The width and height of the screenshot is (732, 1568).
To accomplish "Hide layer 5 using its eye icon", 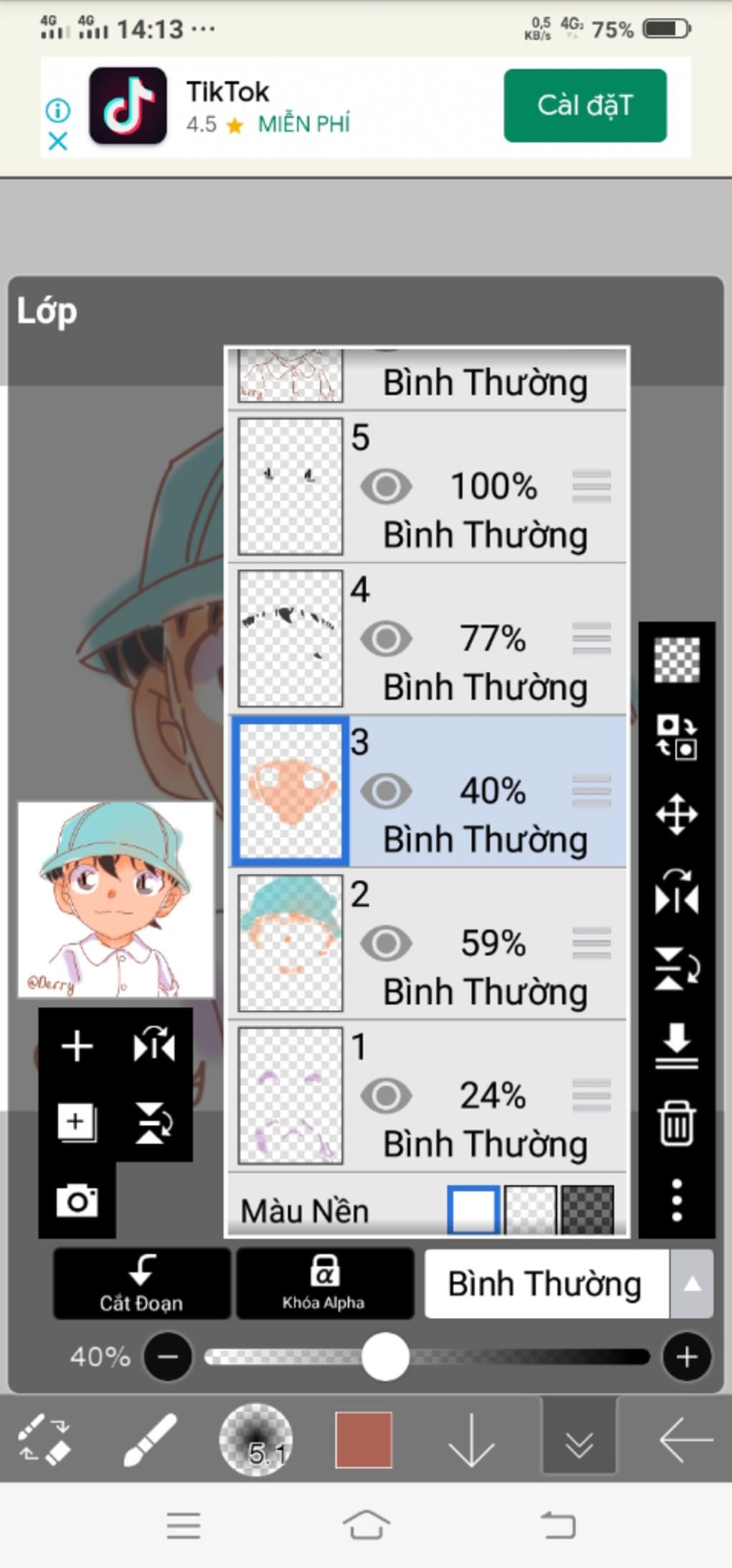I will 386,487.
